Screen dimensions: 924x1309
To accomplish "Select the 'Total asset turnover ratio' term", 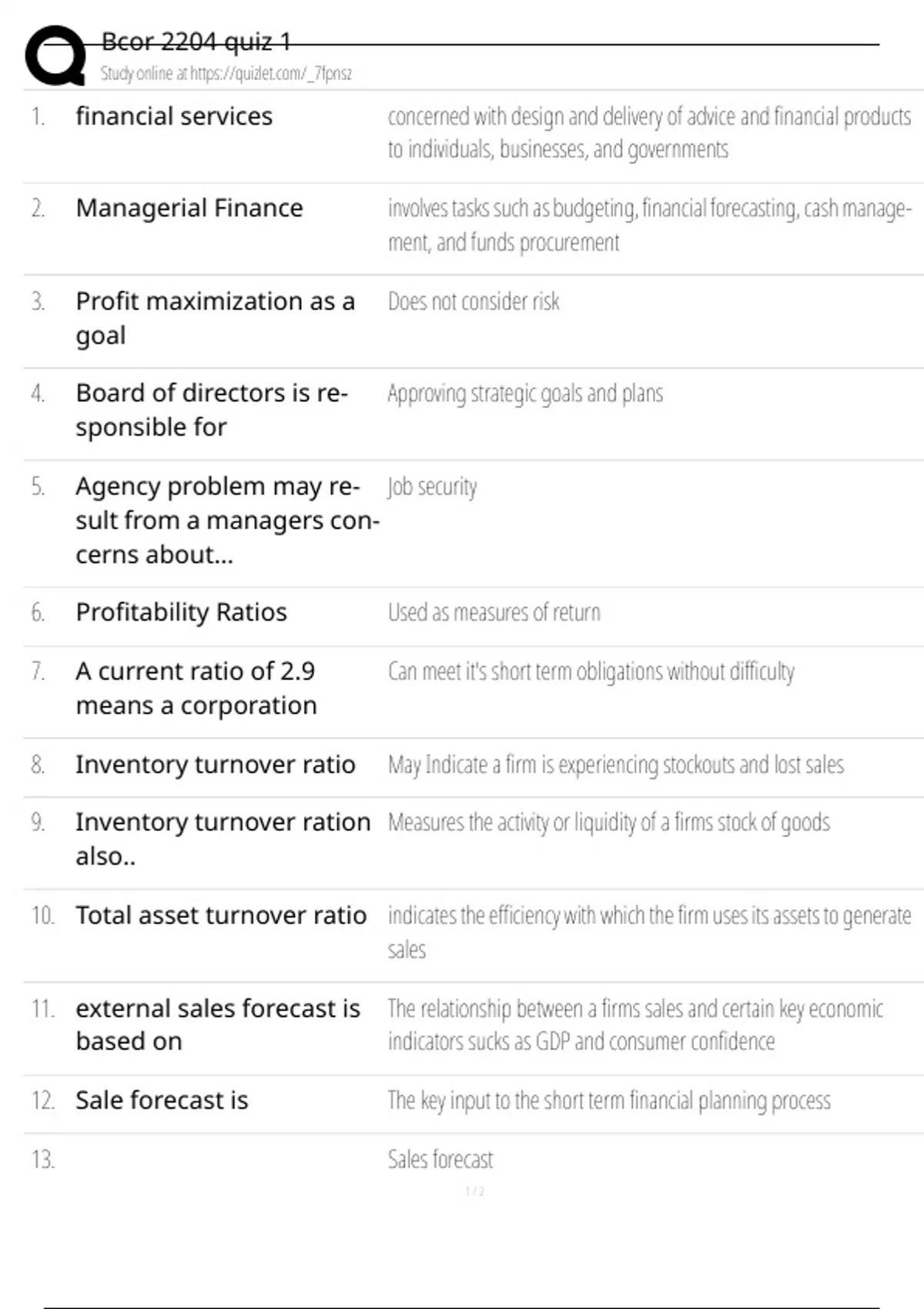I will [221, 916].
